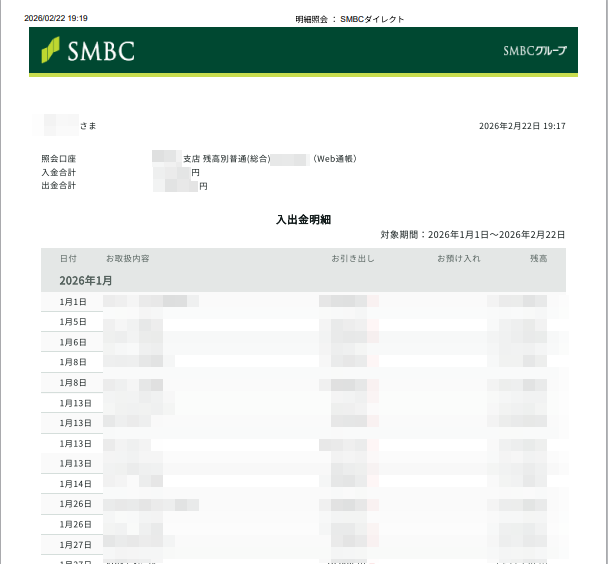608x564 pixels.
Task: Click the SMBCグループ logo in the banner
Action: pyautogui.click(x=534, y=51)
